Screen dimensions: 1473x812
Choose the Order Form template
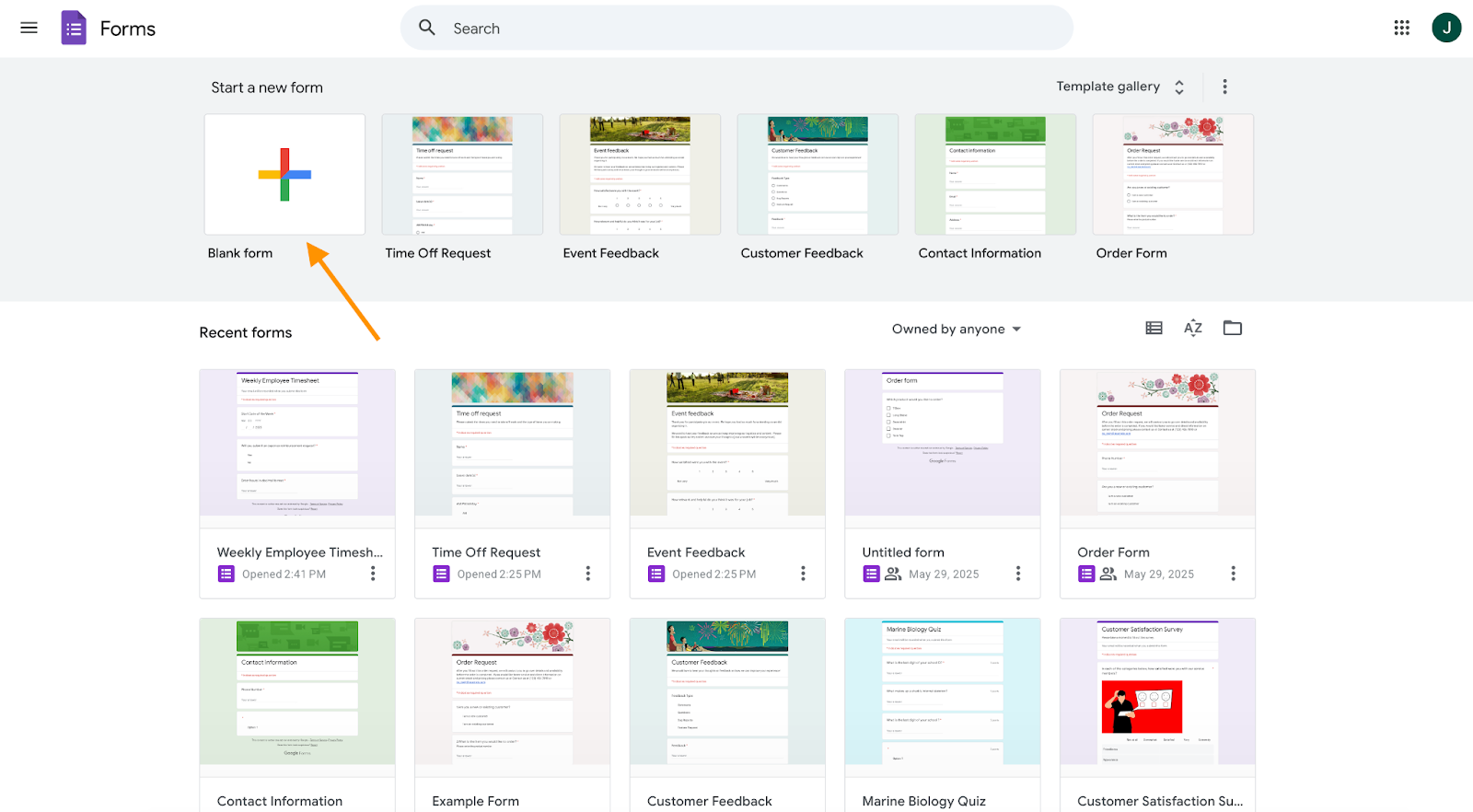pos(1173,174)
